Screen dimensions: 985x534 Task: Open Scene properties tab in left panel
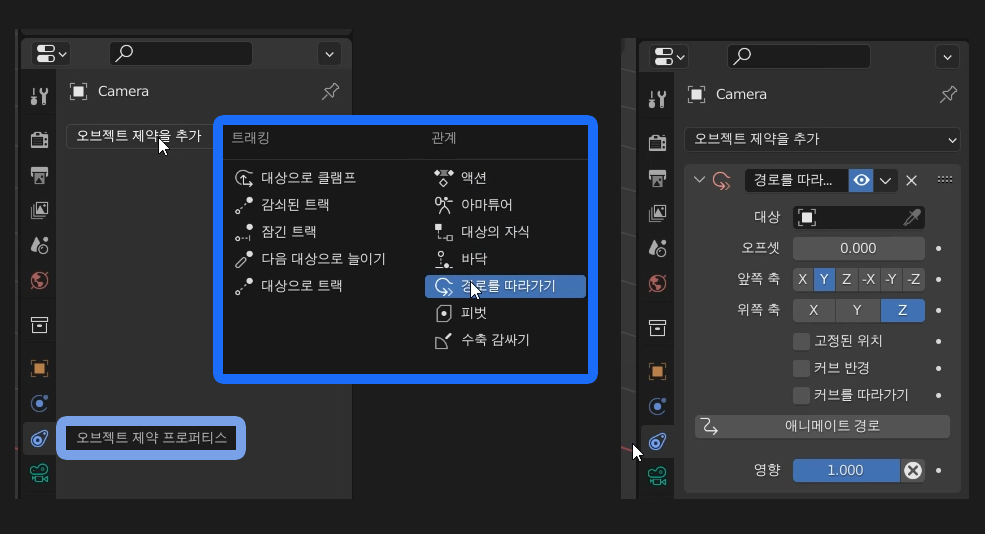coord(39,245)
